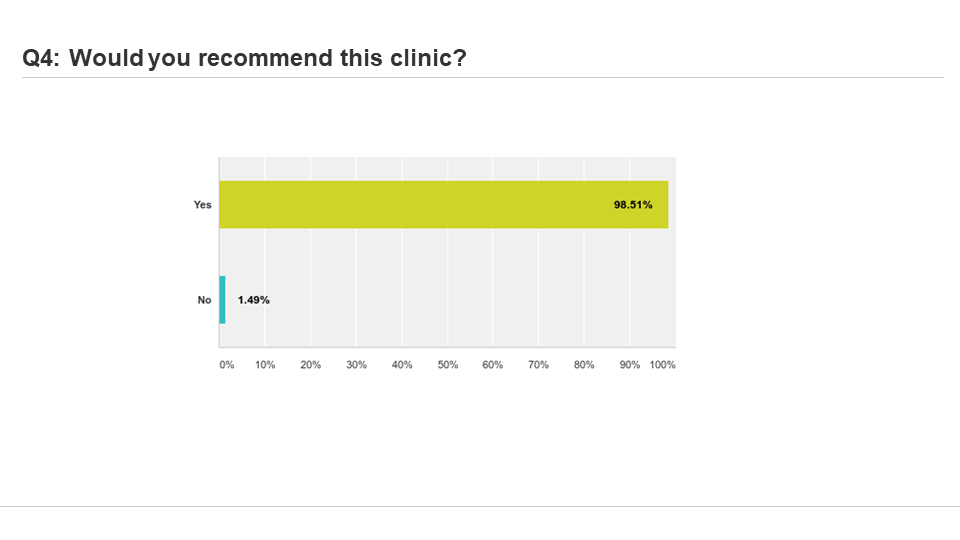Click the 60% axis tick label

[492, 365]
